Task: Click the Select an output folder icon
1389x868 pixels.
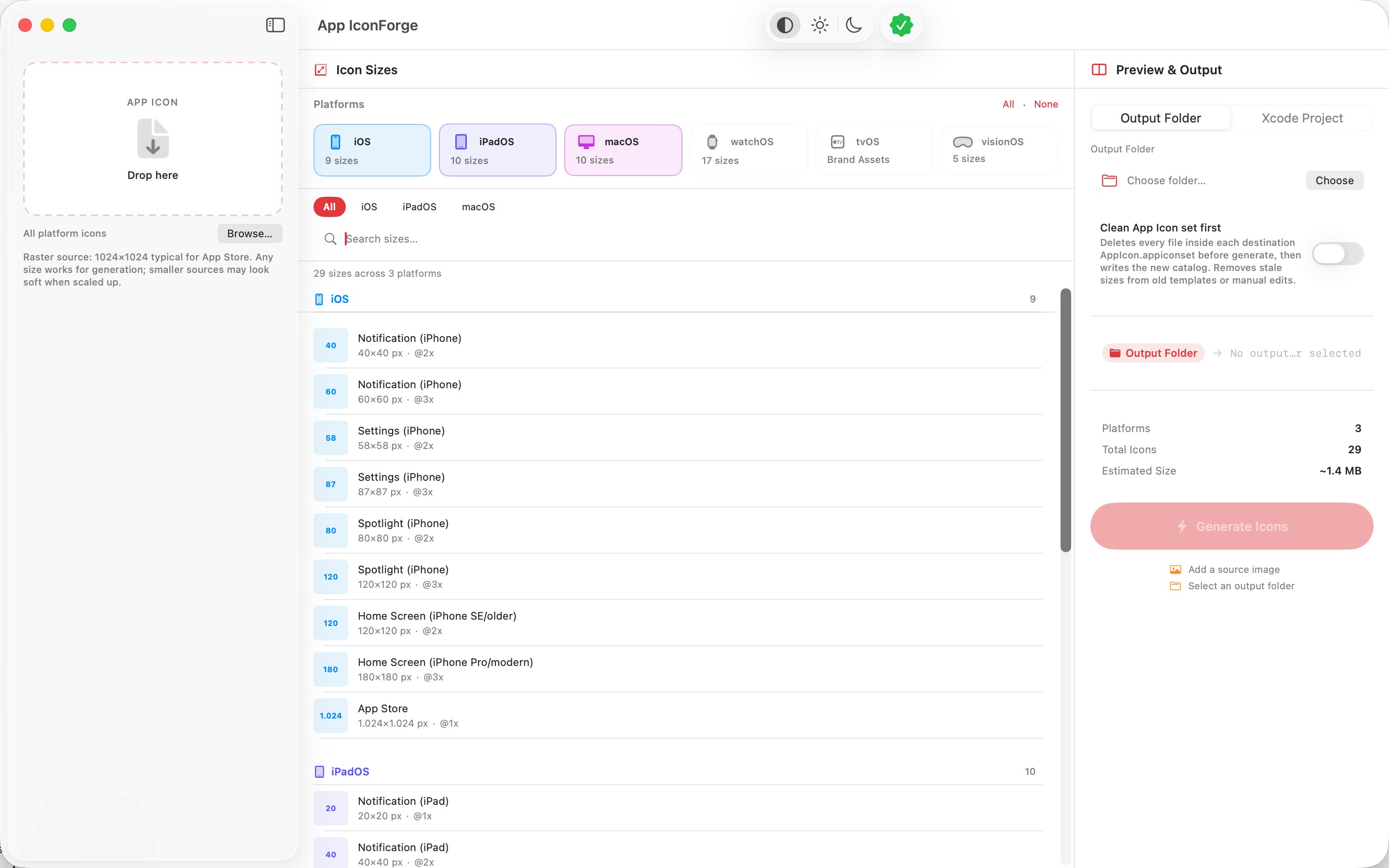Action: click(1175, 586)
